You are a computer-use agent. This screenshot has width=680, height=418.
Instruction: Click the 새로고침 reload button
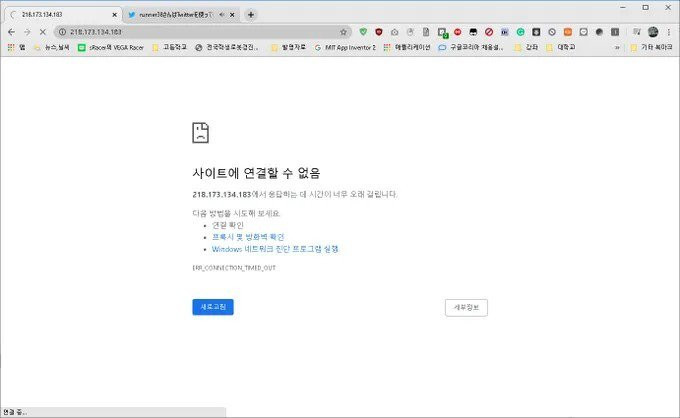click(212, 307)
